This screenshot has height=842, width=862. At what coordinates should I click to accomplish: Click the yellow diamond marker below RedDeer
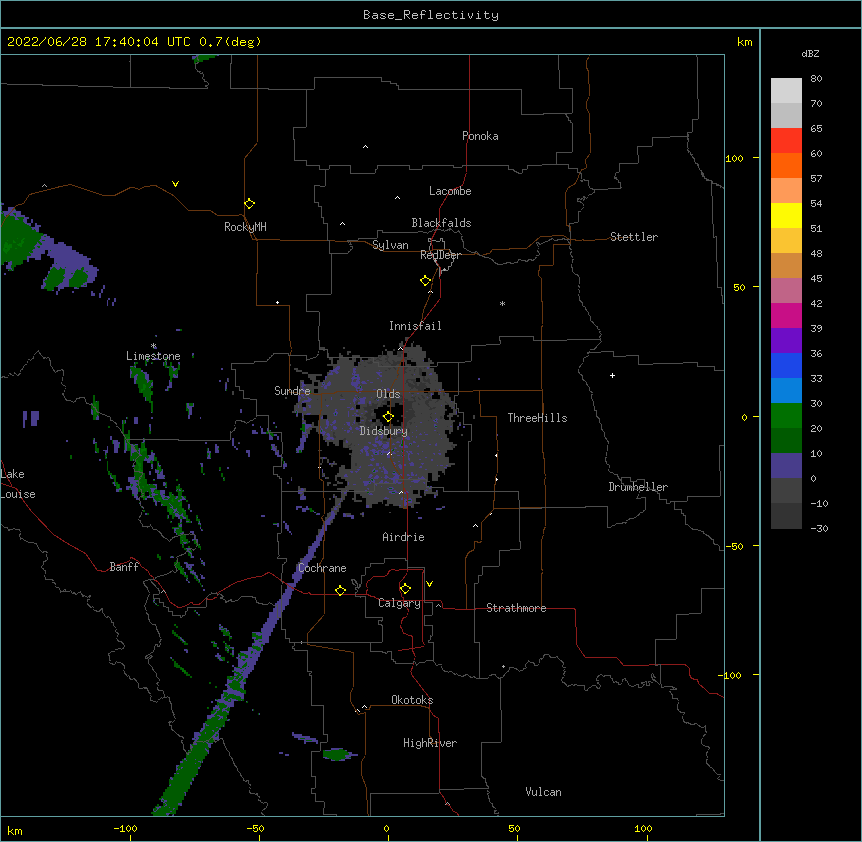point(425,281)
